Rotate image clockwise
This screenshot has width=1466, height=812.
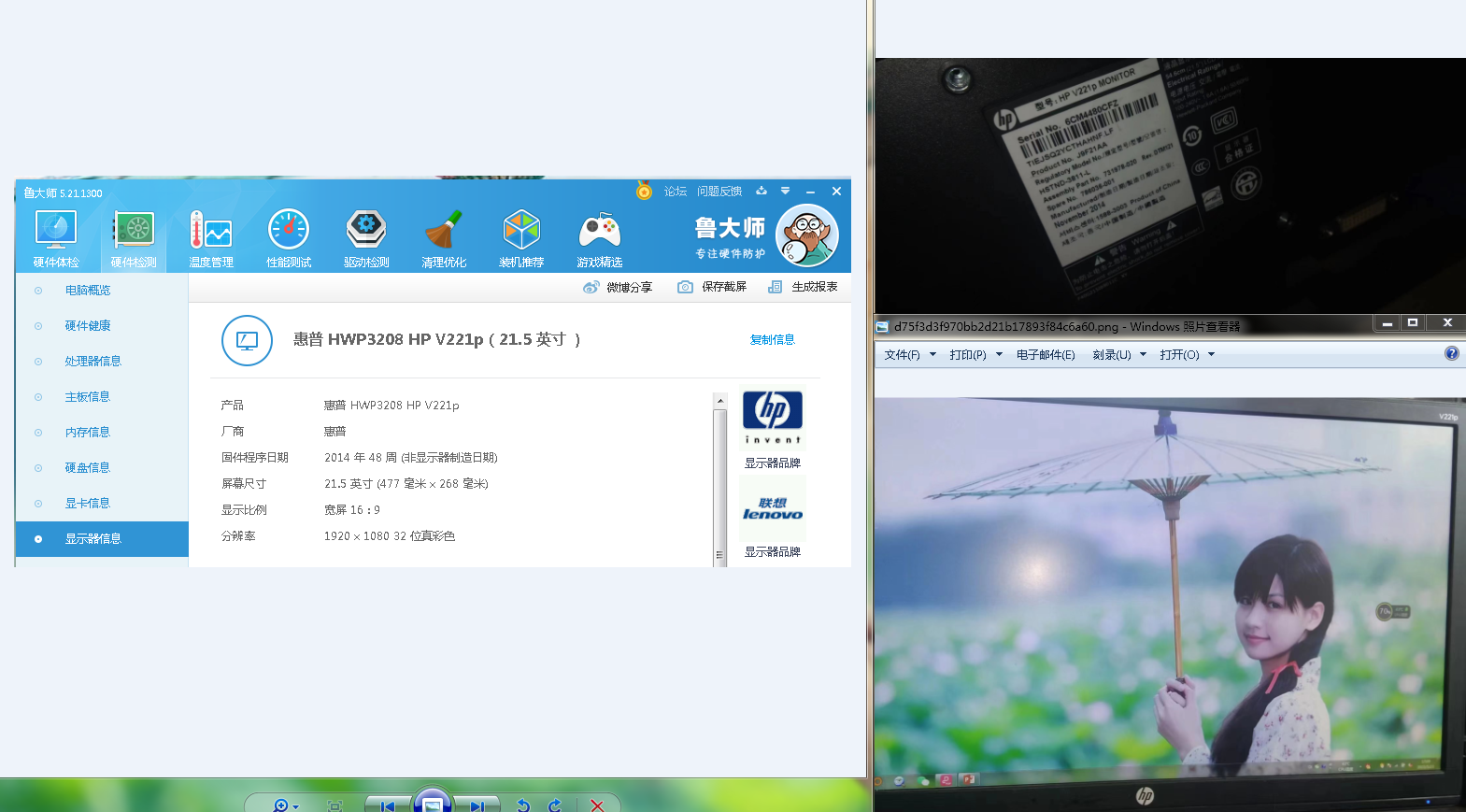point(555,805)
